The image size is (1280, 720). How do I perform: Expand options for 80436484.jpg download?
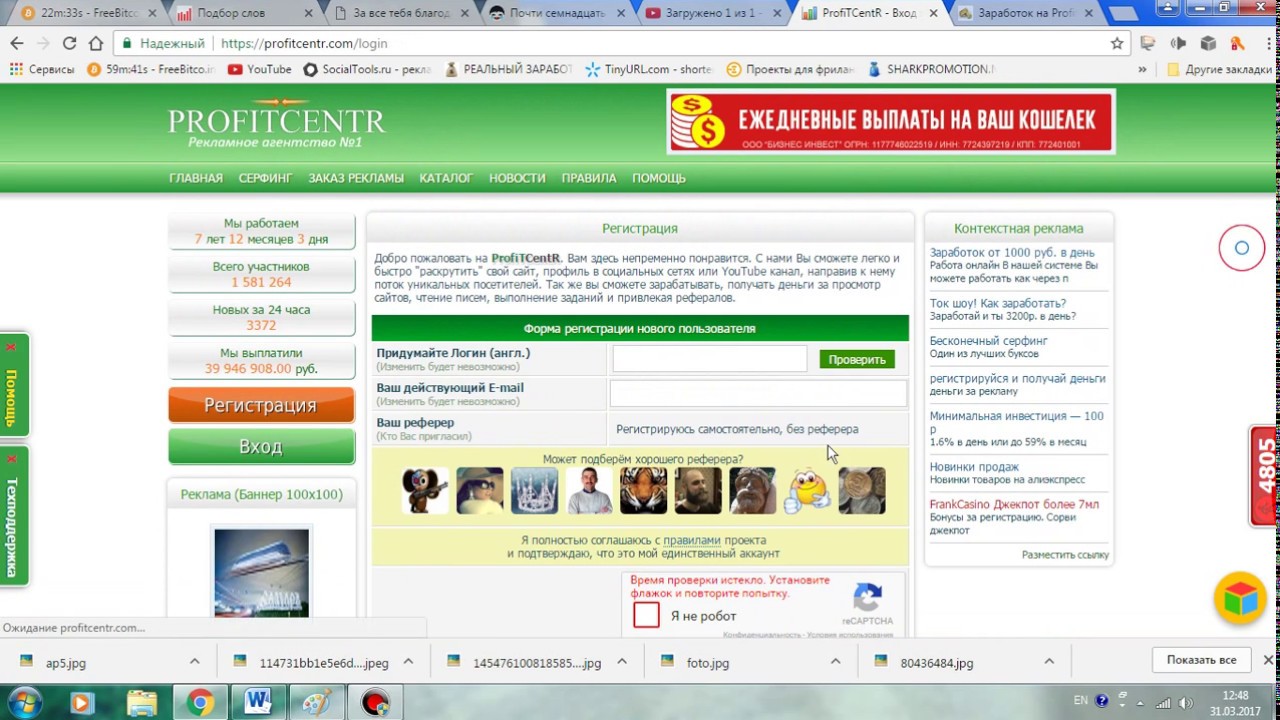point(1049,662)
